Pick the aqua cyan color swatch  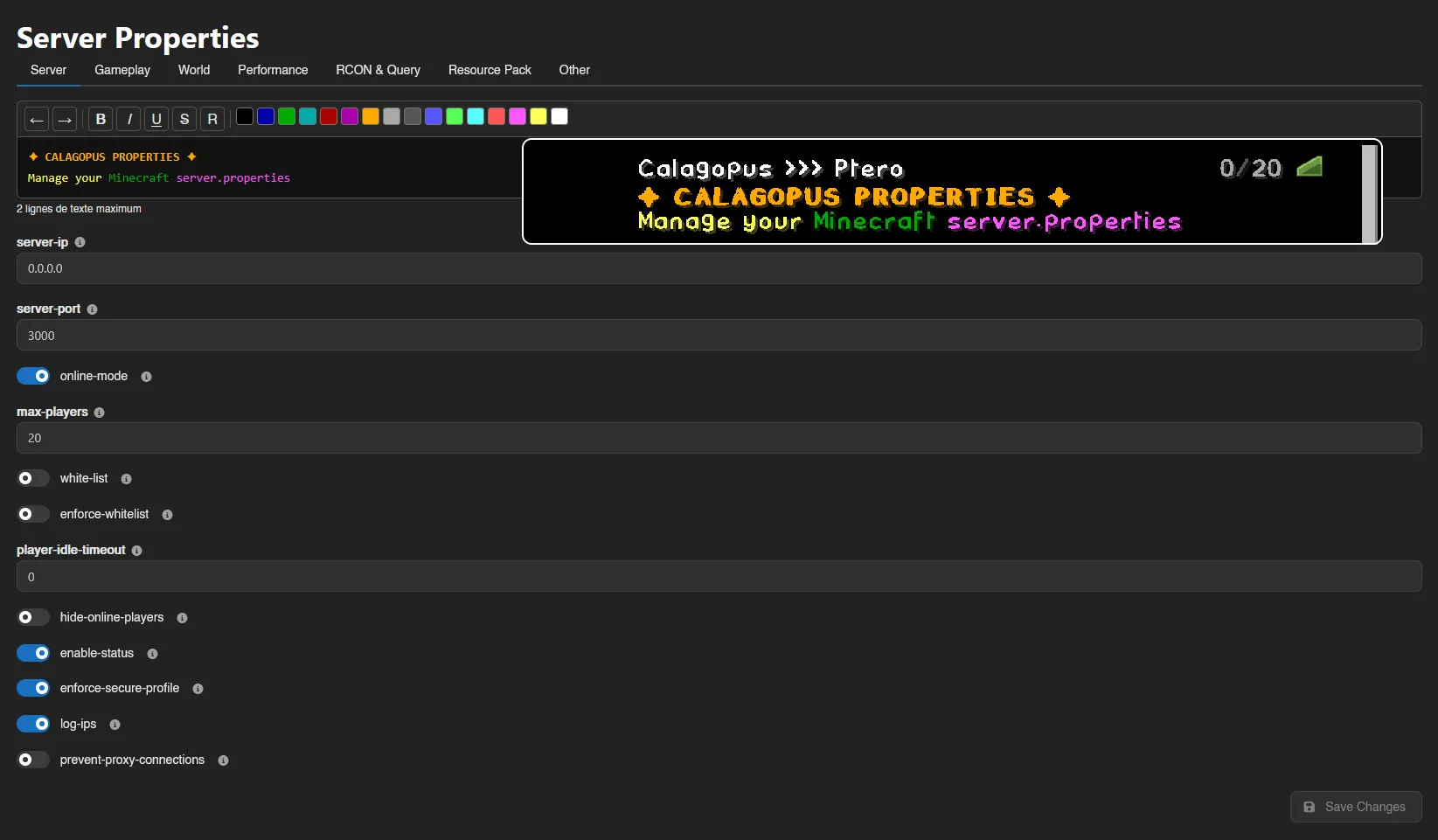click(476, 116)
